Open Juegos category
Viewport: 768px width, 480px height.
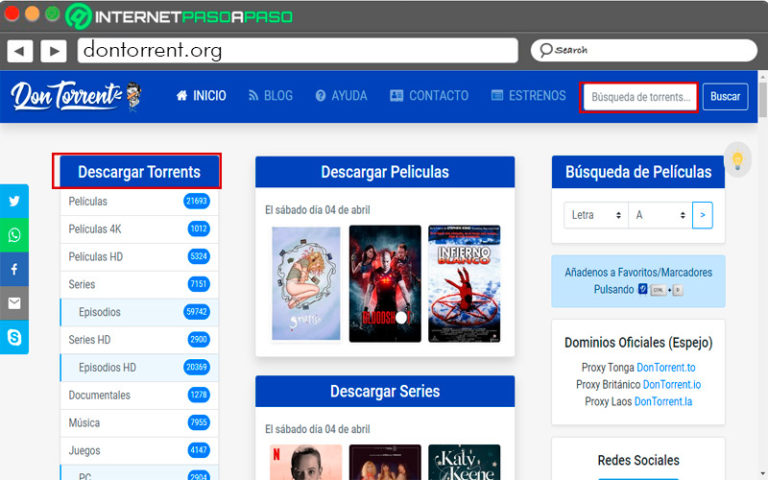[139, 451]
